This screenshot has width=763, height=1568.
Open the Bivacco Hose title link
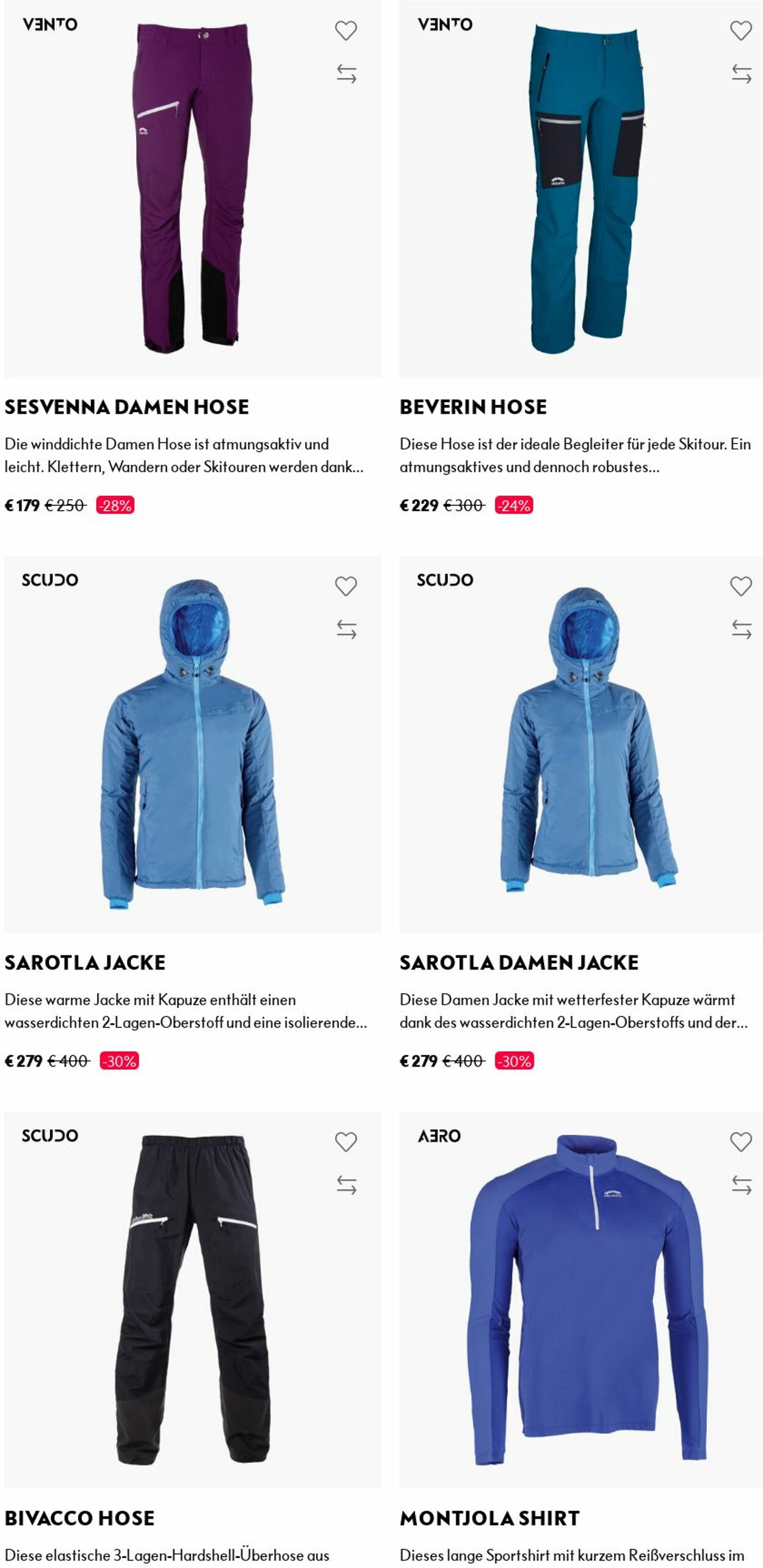(79, 1519)
